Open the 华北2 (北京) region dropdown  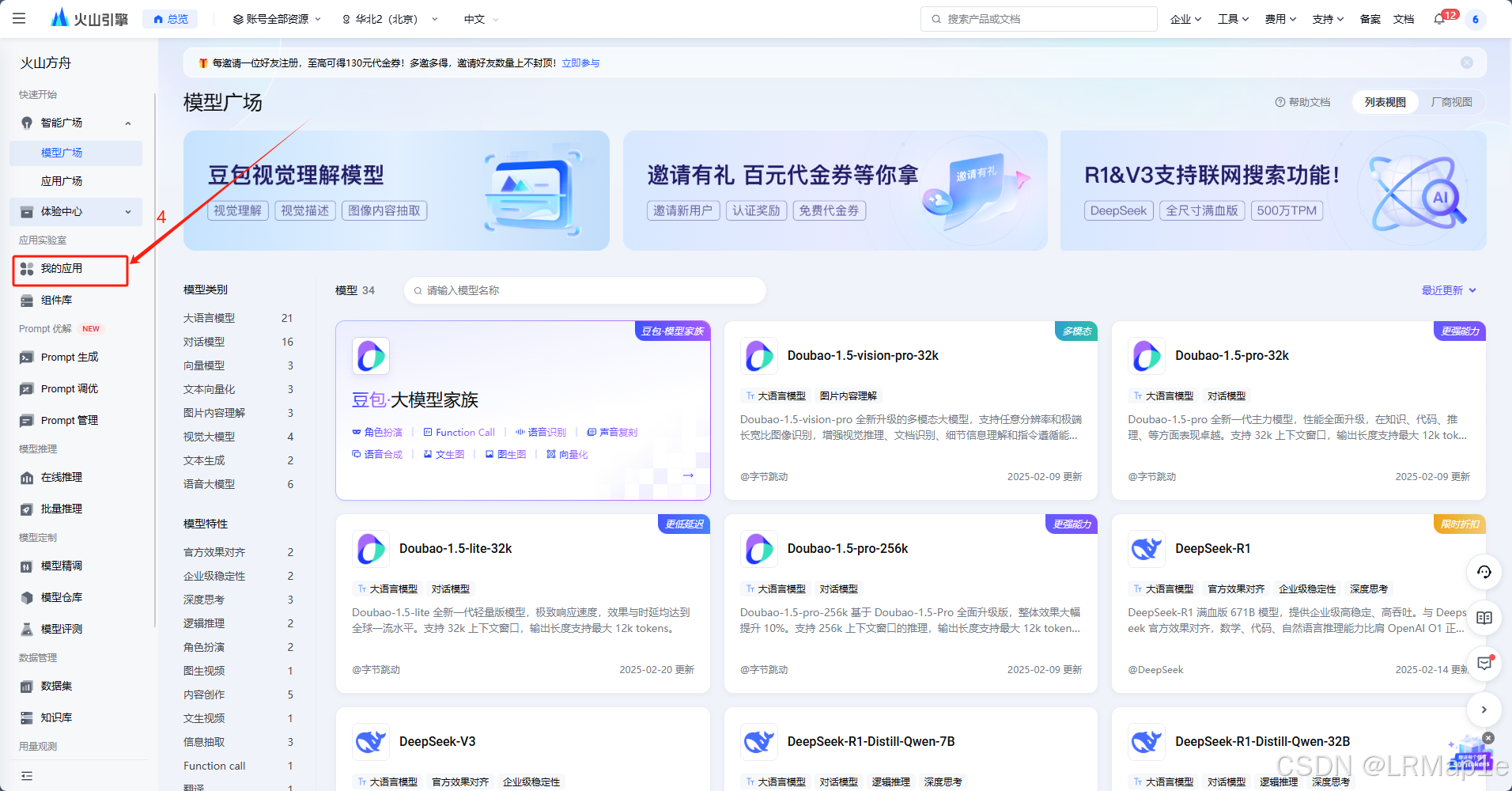coord(389,19)
